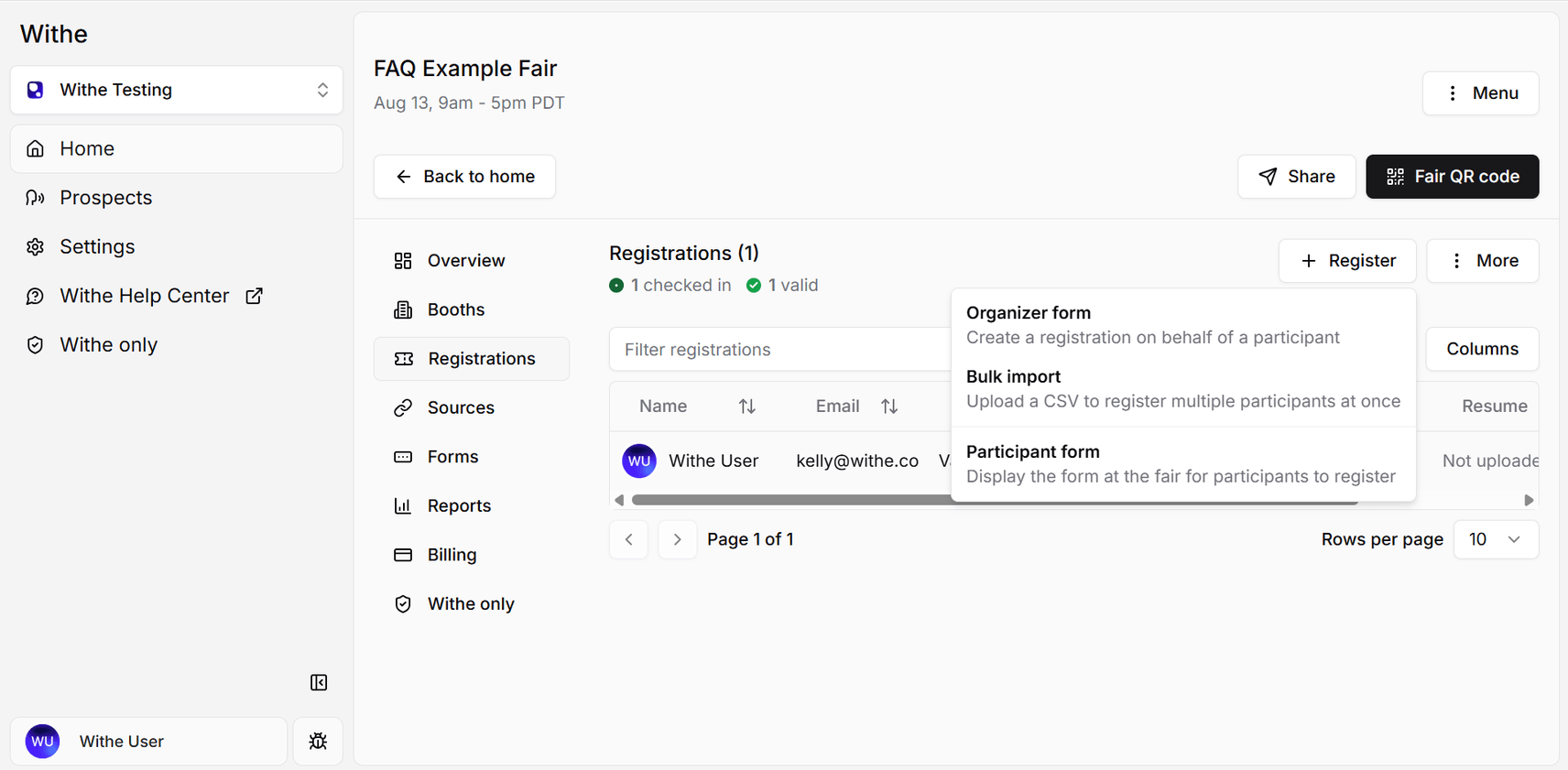Click the Help Center chat icon
The height and width of the screenshot is (770, 1568).
[35, 296]
